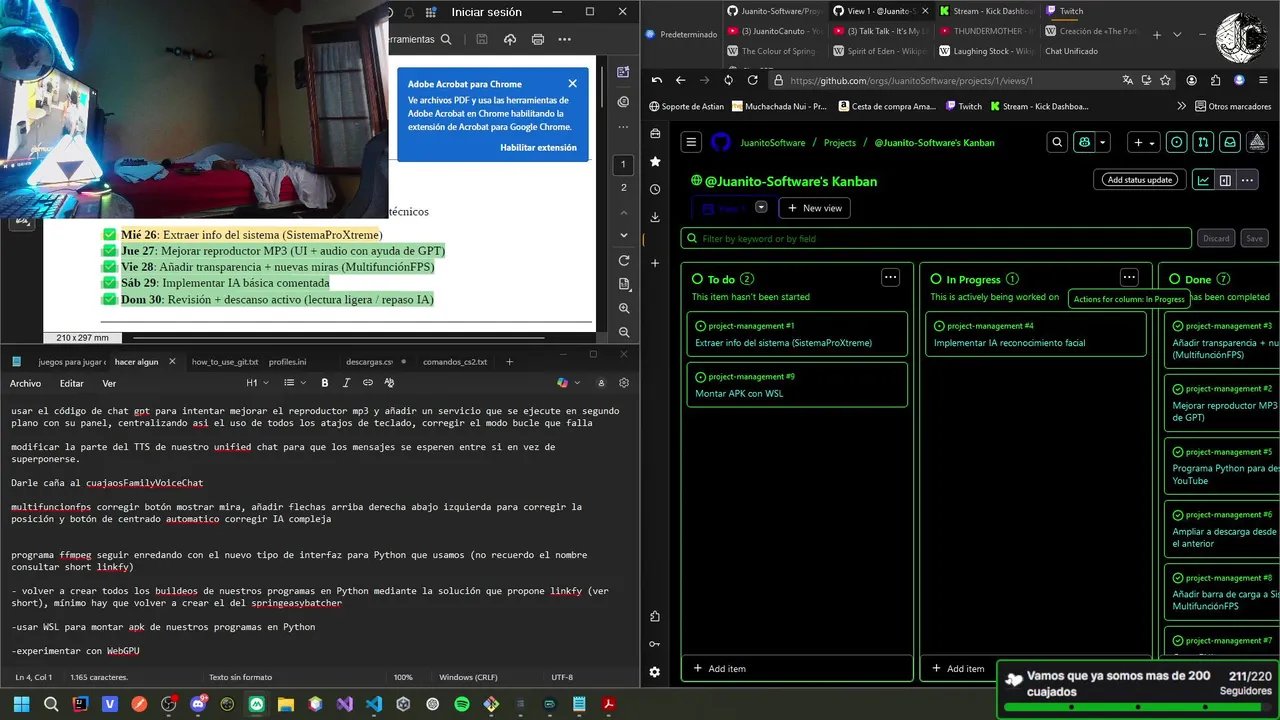Viewport: 1280px width, 720px height.
Task: Open project three-dot more options menu
Action: [x=1247, y=180]
